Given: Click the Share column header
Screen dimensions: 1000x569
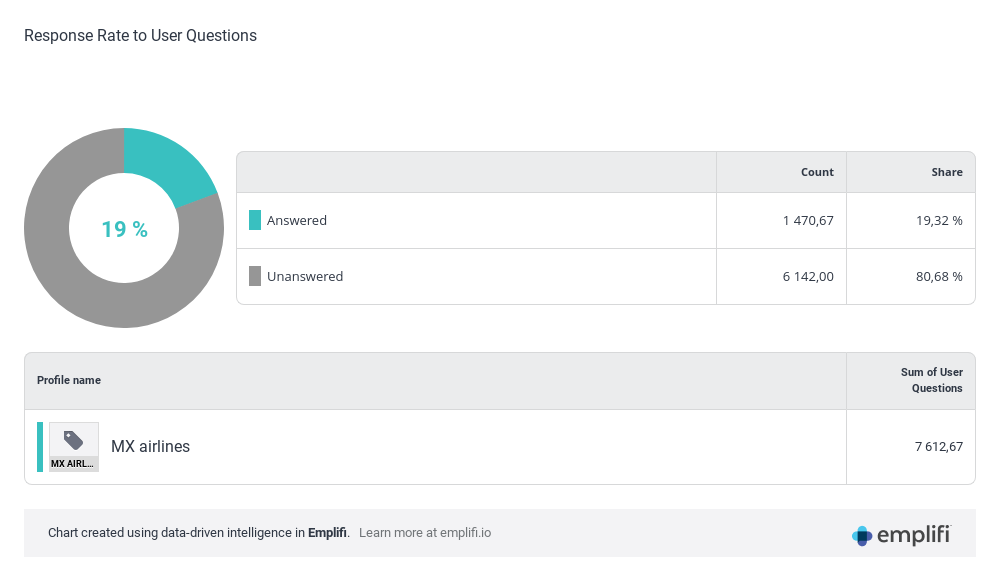Looking at the screenshot, I should click(946, 172).
